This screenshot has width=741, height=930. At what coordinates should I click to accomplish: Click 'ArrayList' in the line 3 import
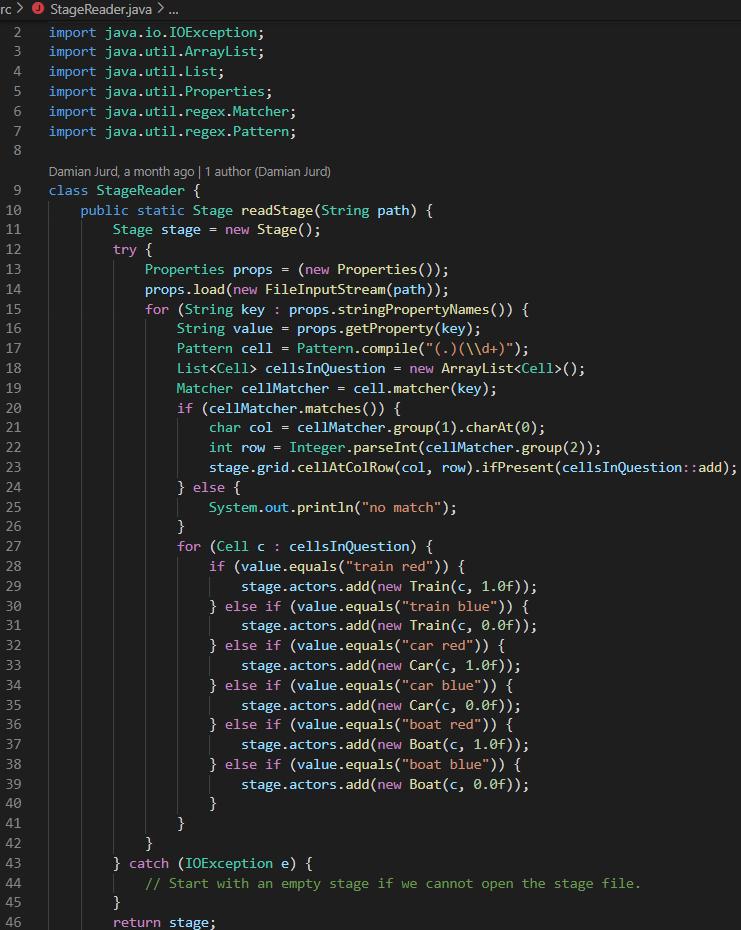point(221,52)
